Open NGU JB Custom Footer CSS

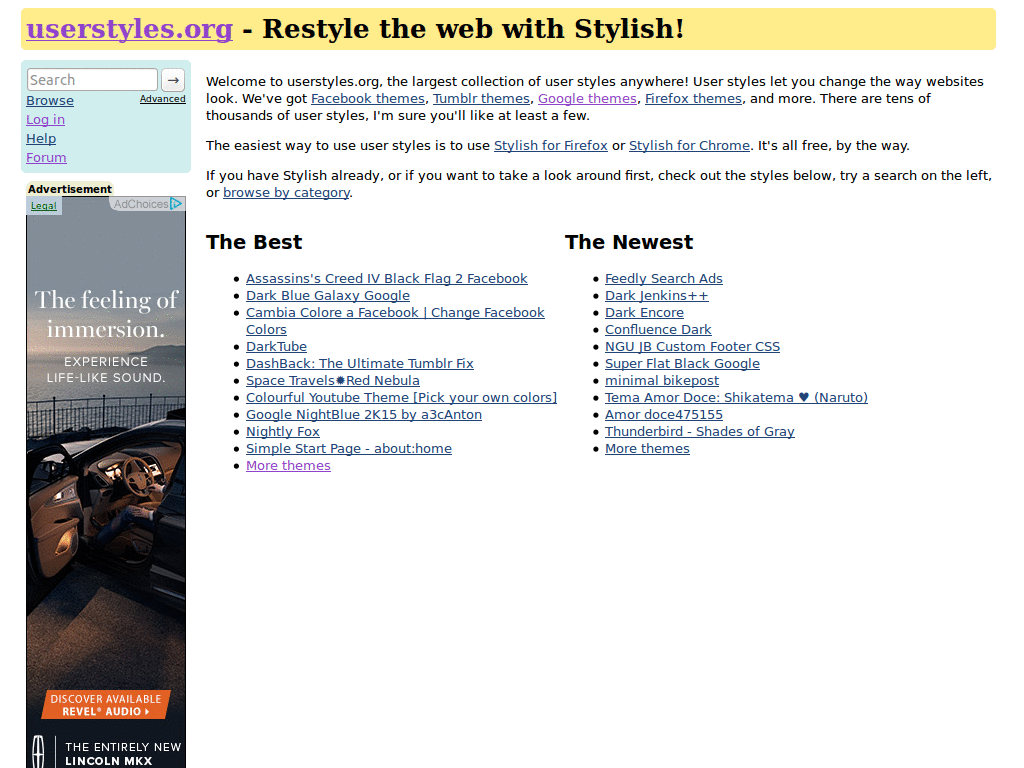(692, 347)
